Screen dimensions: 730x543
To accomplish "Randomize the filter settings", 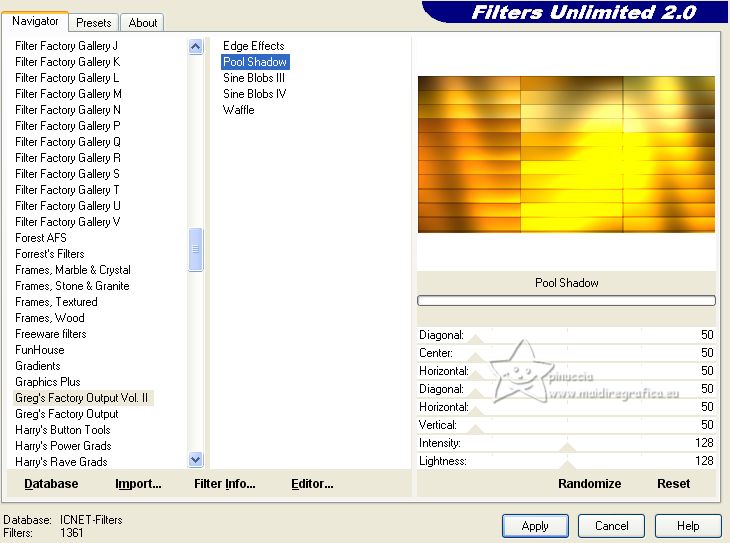I will click(589, 484).
